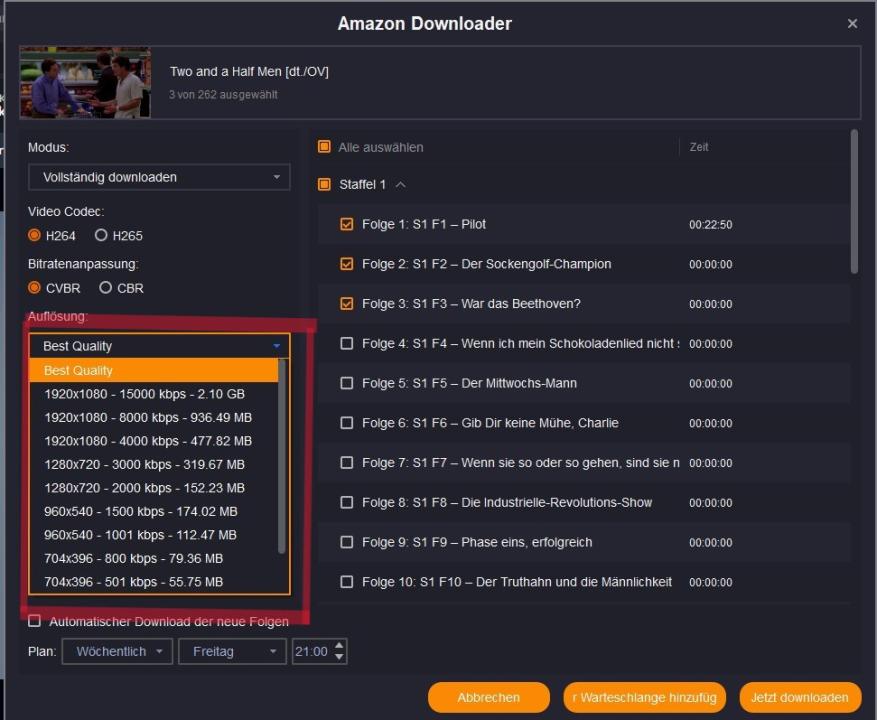Click the Abbrechen button
This screenshot has height=720, width=877.
pos(488,698)
